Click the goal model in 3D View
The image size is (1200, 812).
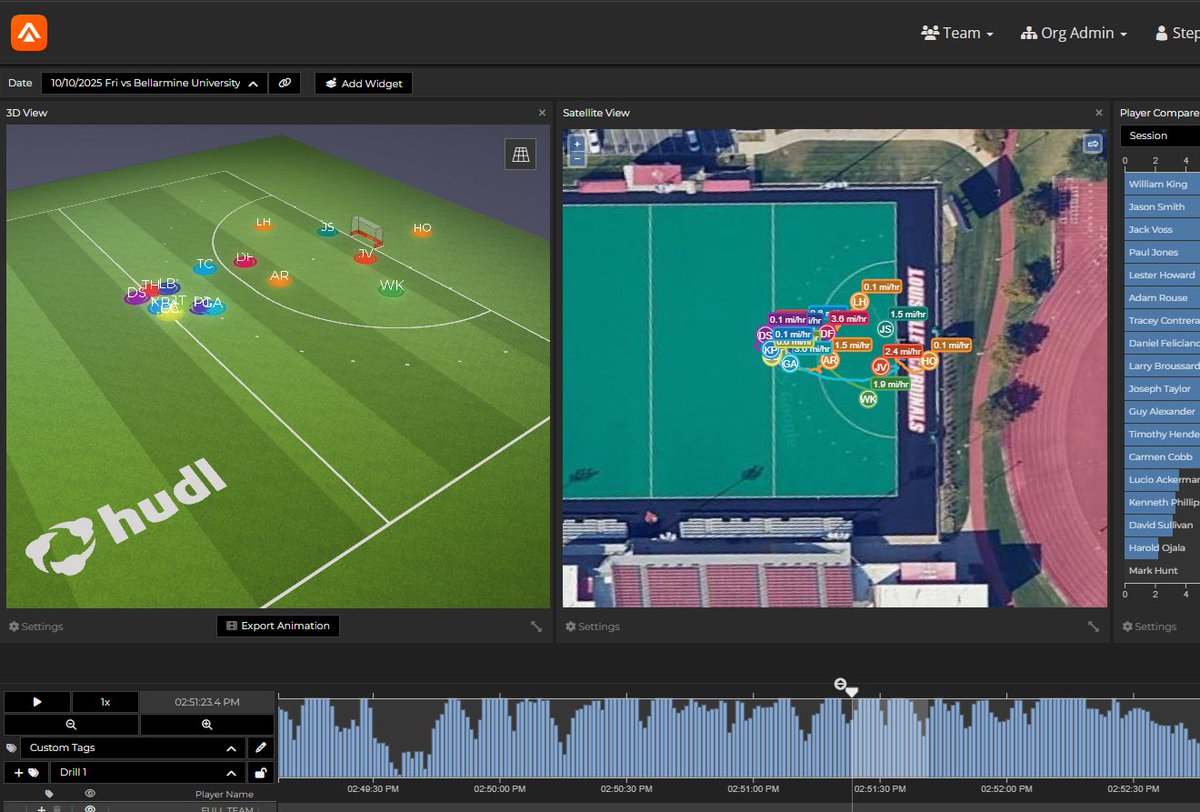click(367, 232)
